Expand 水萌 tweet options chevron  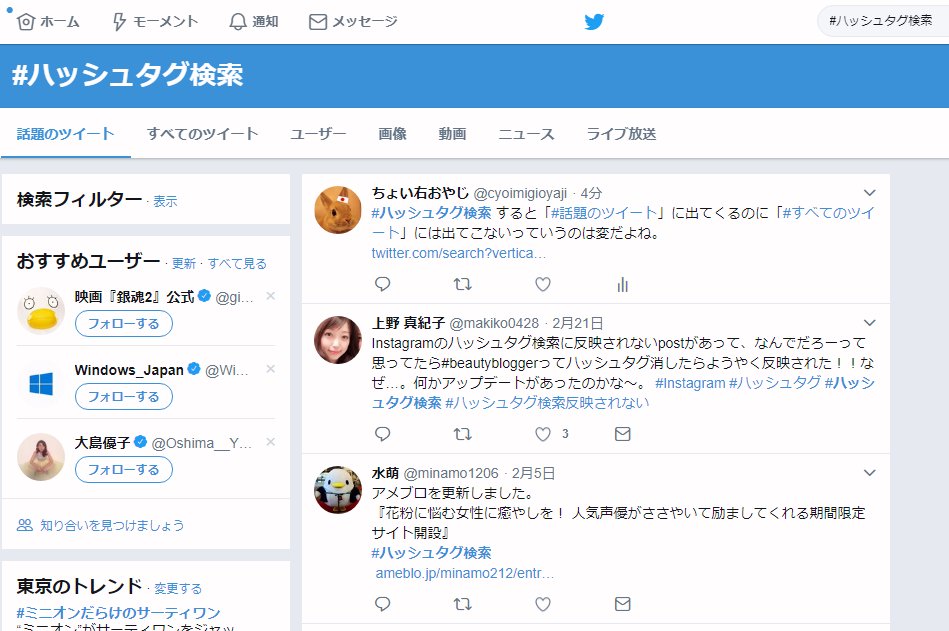tap(869, 473)
